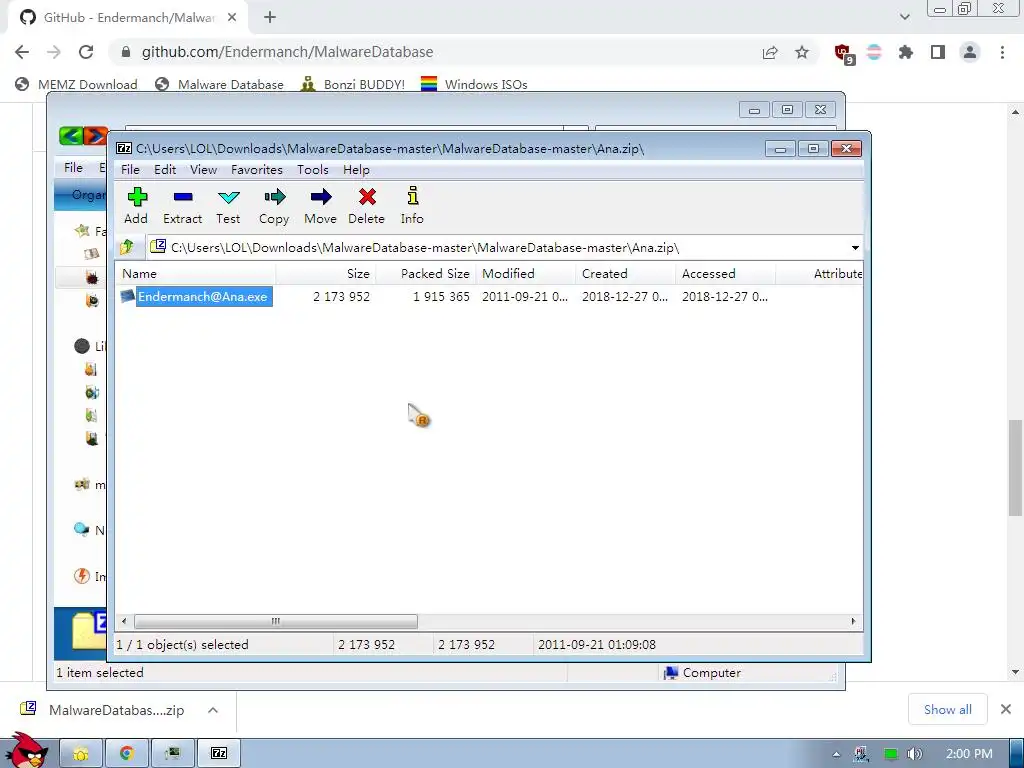Viewport: 1024px width, 768px height.
Task: Click the Angry Birds start button
Action: pyautogui.click(x=27, y=752)
